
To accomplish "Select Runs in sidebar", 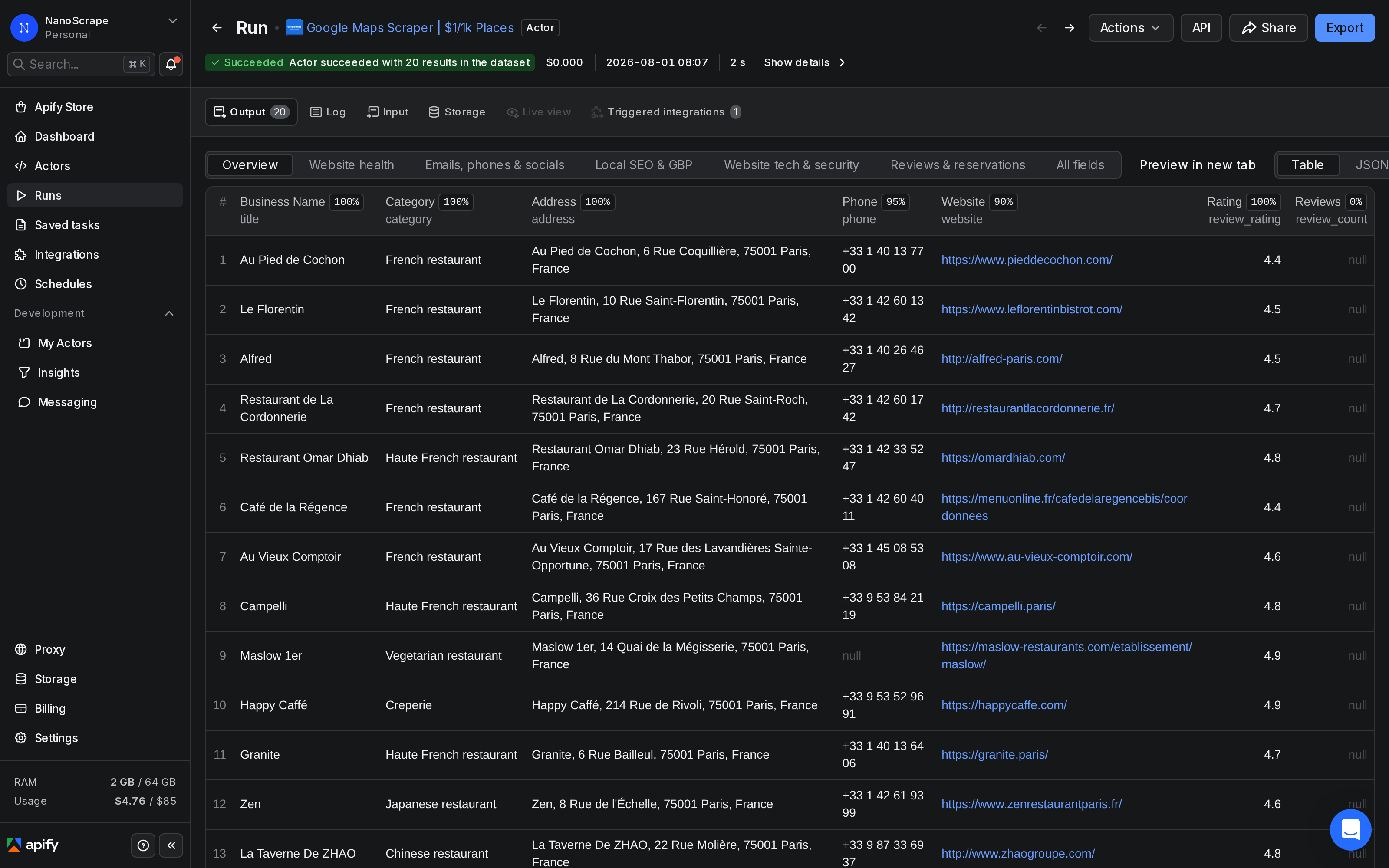I will point(95,195).
